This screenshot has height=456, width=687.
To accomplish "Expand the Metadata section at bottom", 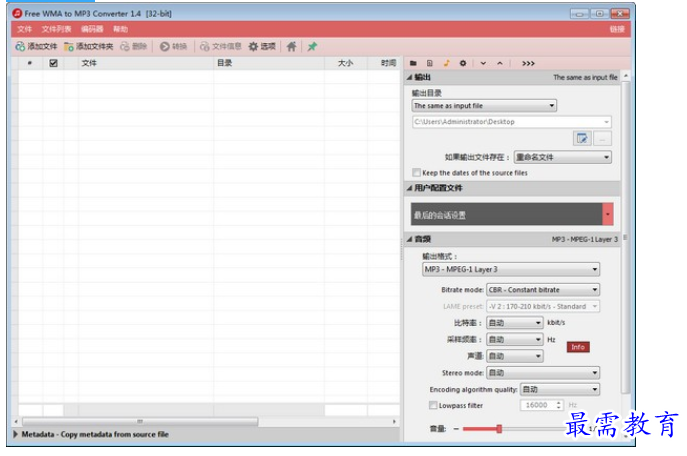I will click(16, 434).
